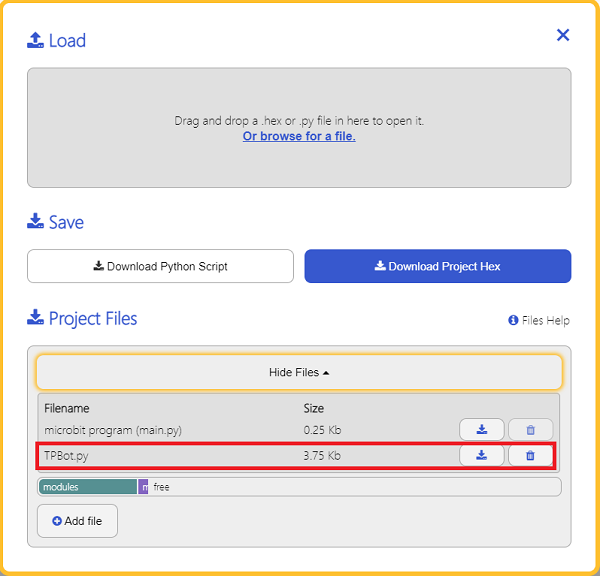
Task: Click the Add file button
Action: point(77,521)
